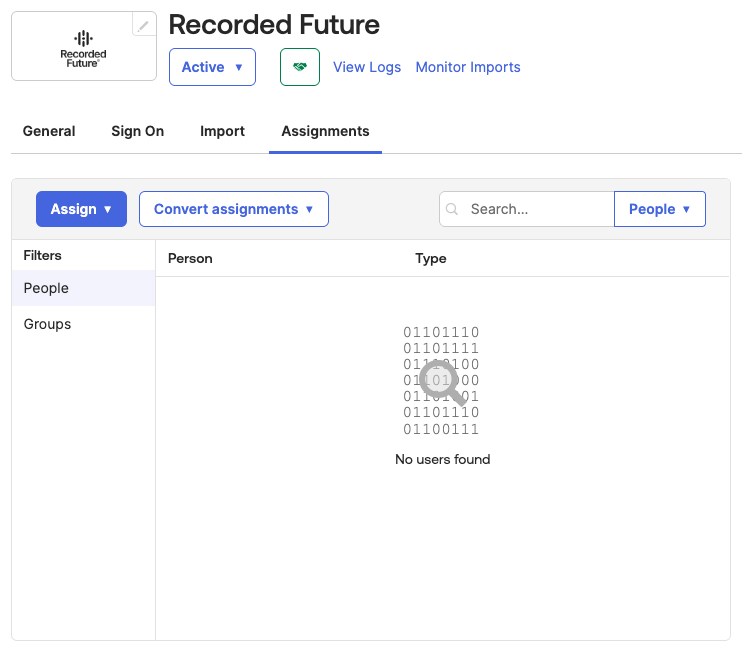Screen dimensions: 742x657
Task: Select the Groups filter in the sidebar
Action: [47, 324]
